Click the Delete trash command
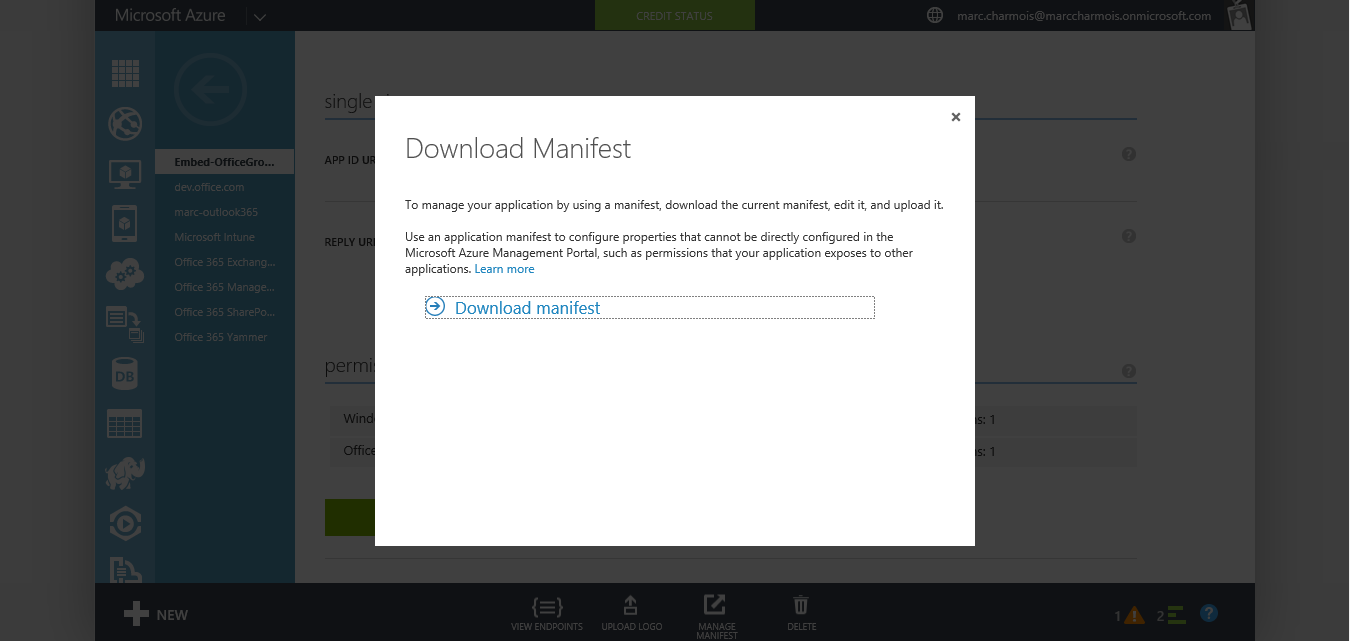This screenshot has height=641, width=1350. click(x=801, y=613)
